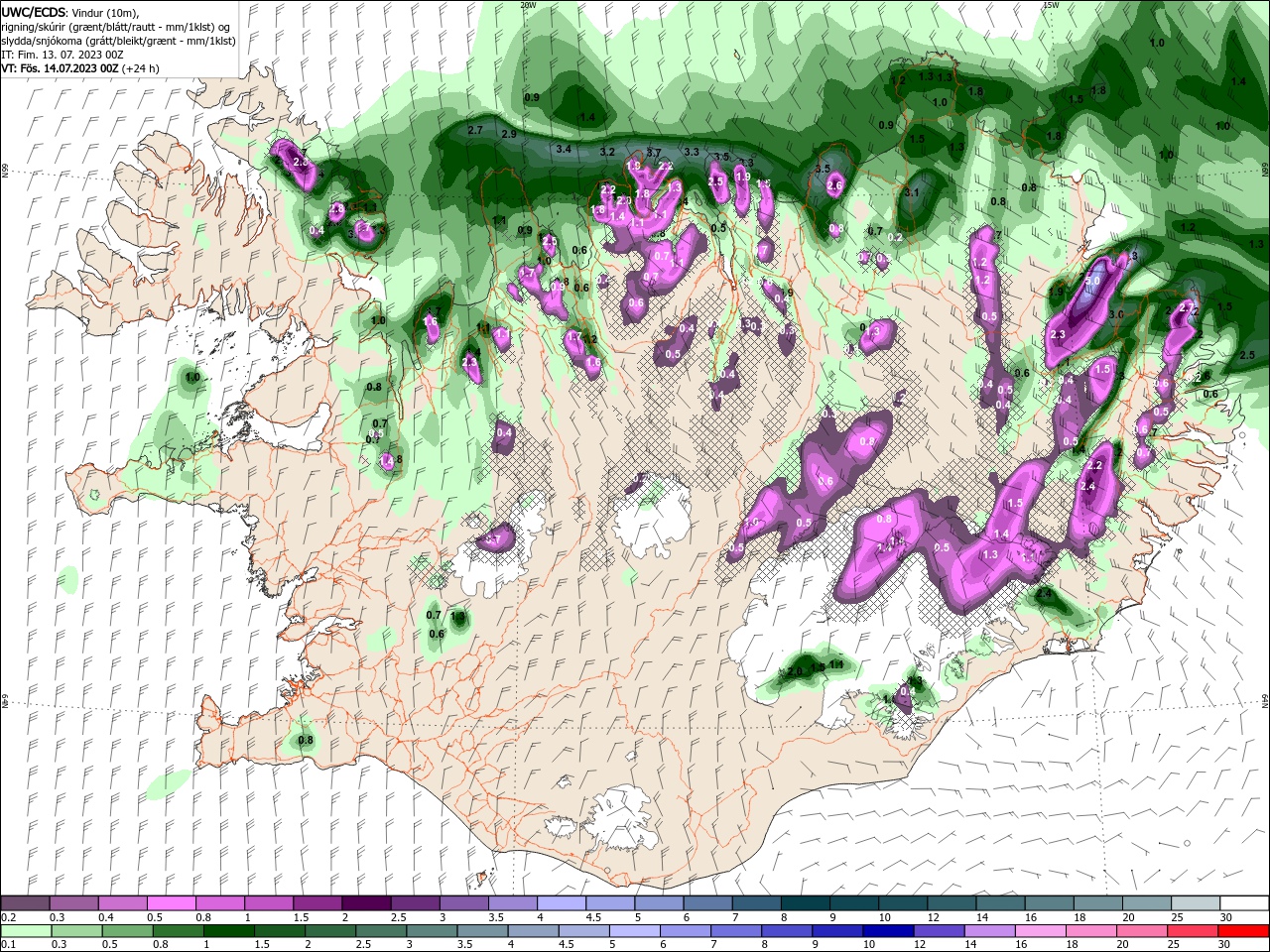Click the '2.9' precipitation value on the map
Viewport: 1270px width, 952px height.
(509, 134)
